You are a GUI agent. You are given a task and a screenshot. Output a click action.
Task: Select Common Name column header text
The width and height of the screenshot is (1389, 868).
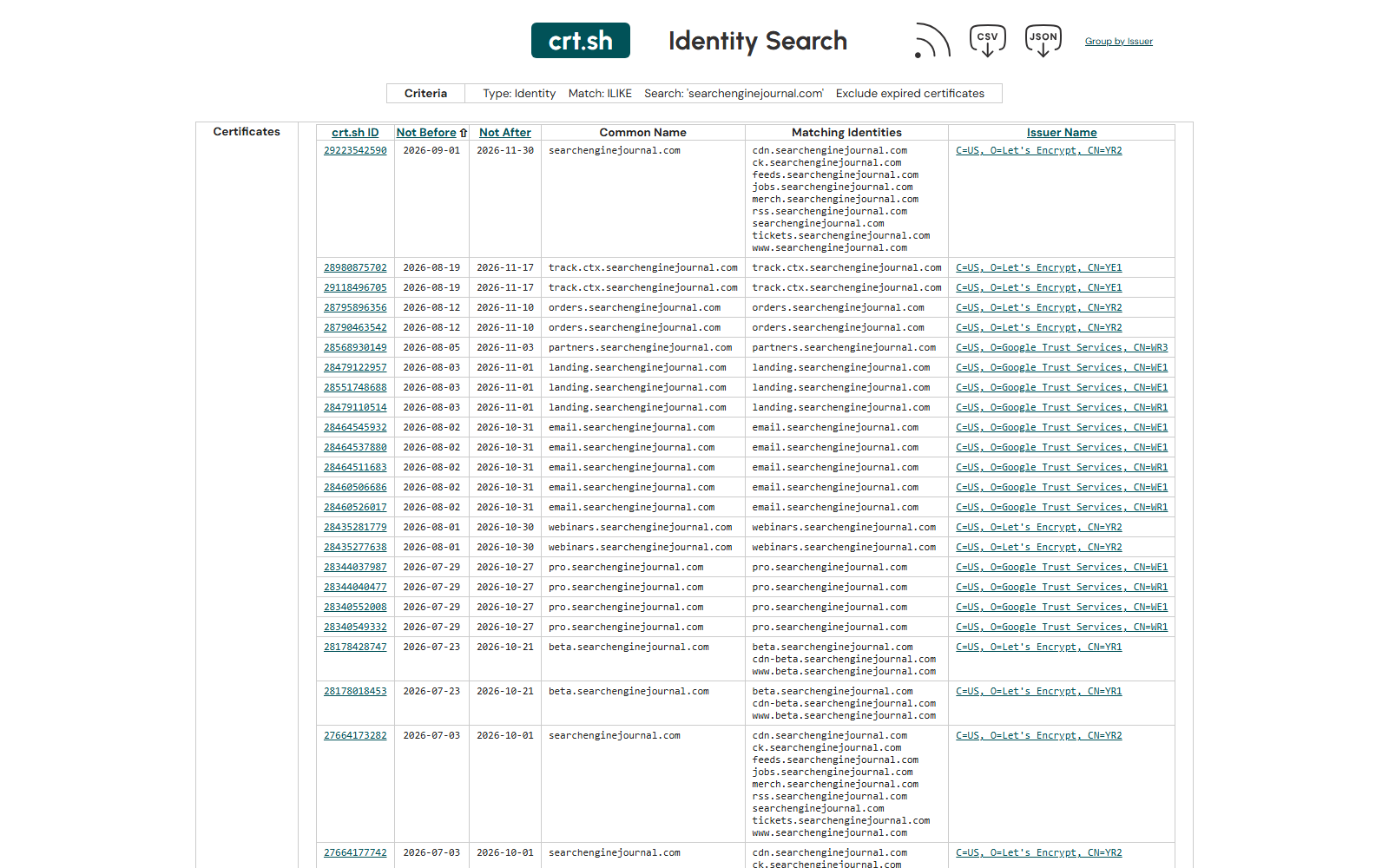[x=642, y=133]
